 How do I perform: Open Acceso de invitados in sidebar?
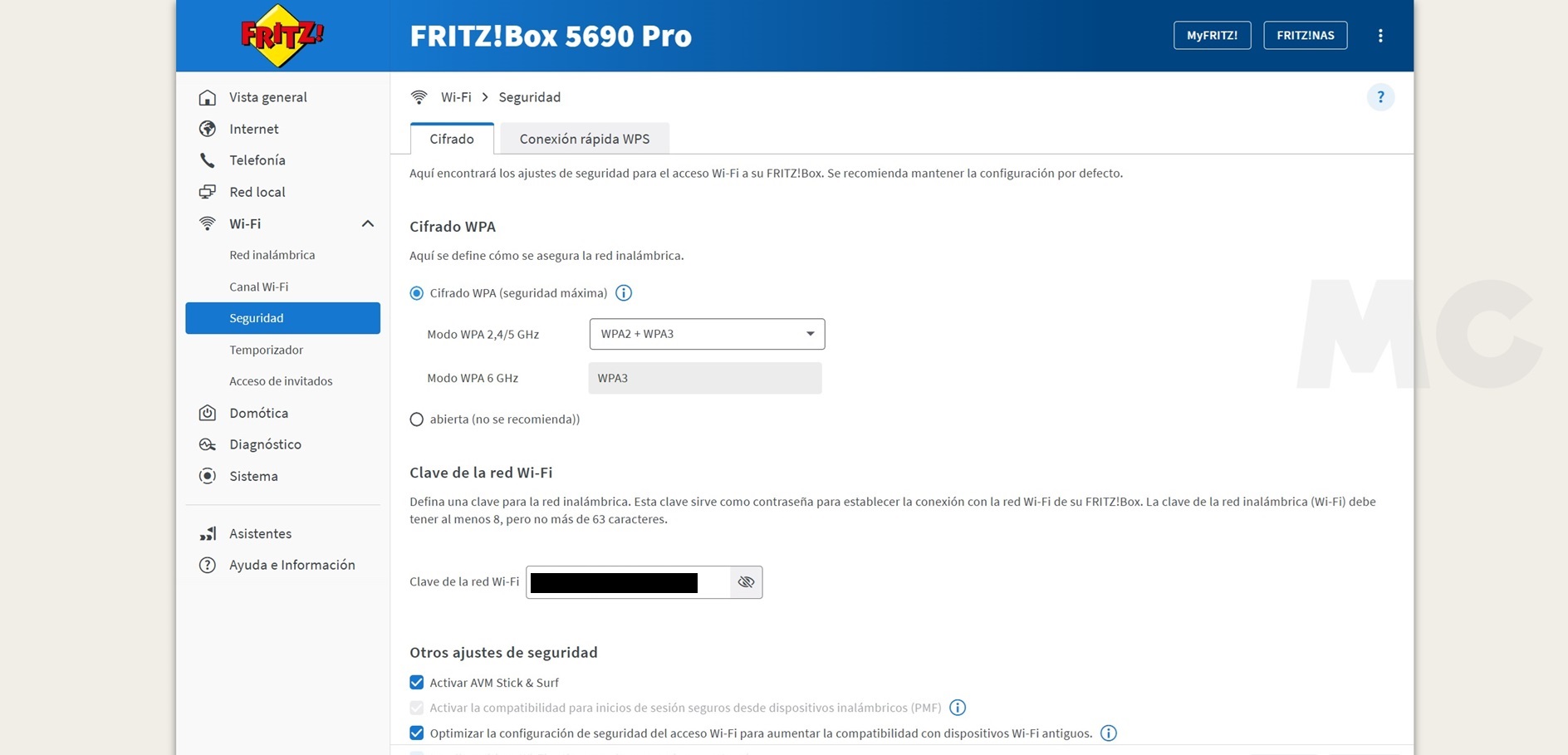(x=281, y=381)
